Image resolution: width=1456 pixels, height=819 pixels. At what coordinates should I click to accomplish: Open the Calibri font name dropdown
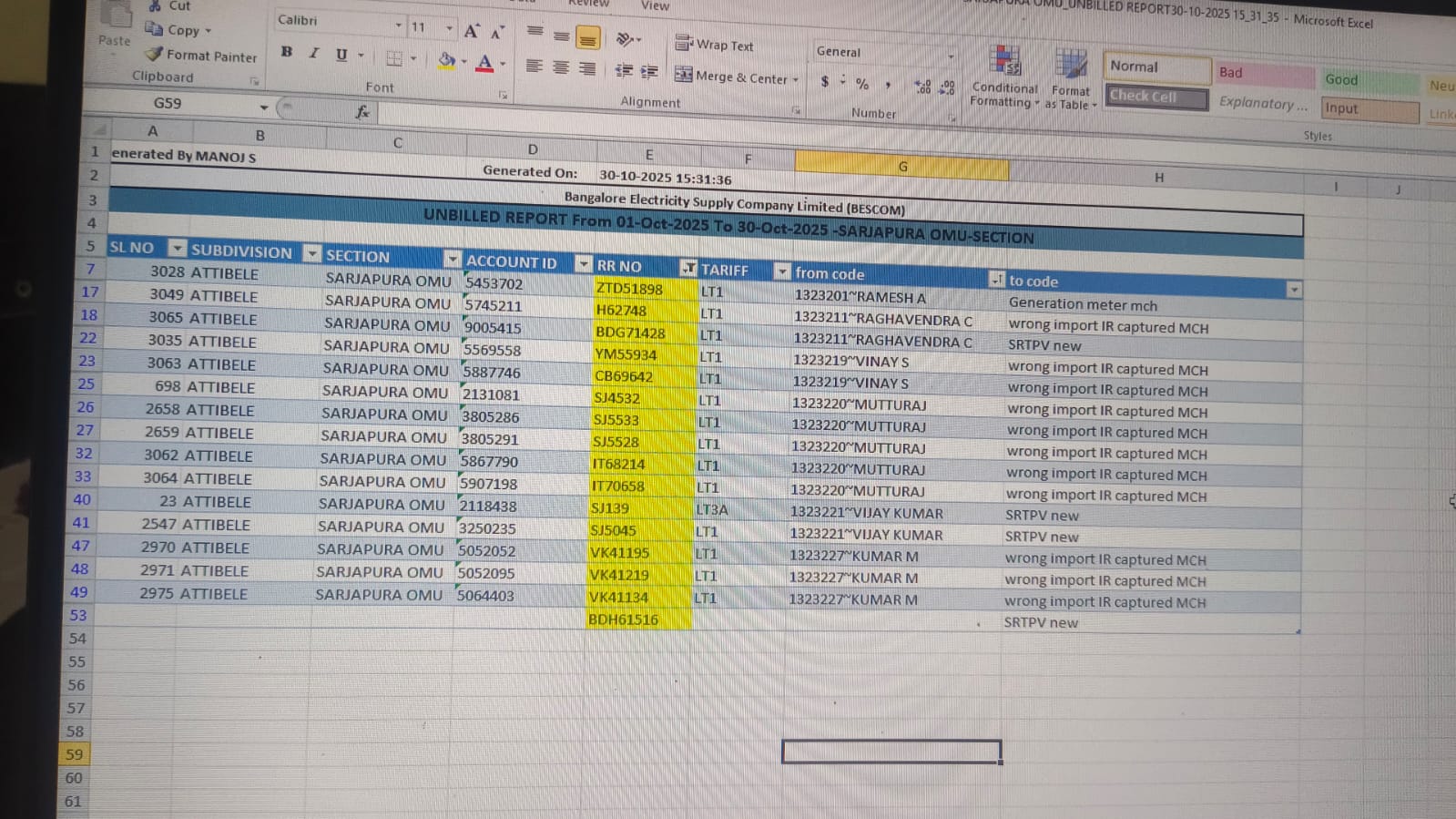(x=398, y=25)
